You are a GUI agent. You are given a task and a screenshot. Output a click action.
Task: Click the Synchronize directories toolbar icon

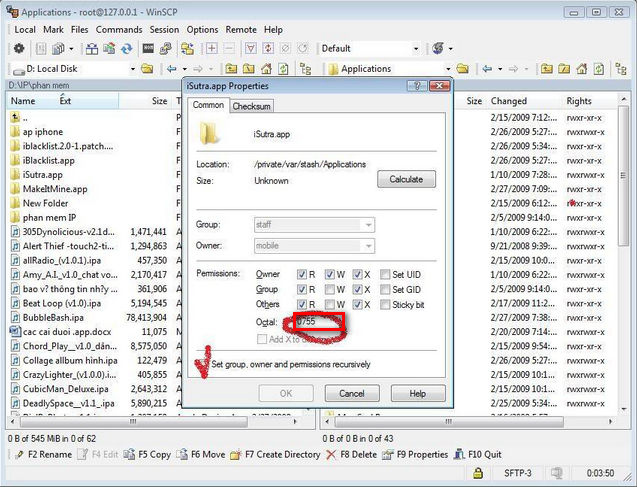[x=109, y=49]
